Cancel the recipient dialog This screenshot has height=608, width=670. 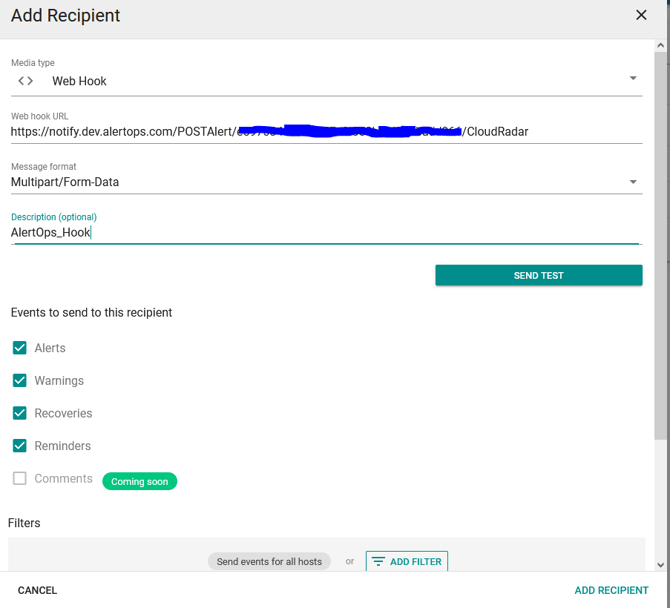point(38,590)
